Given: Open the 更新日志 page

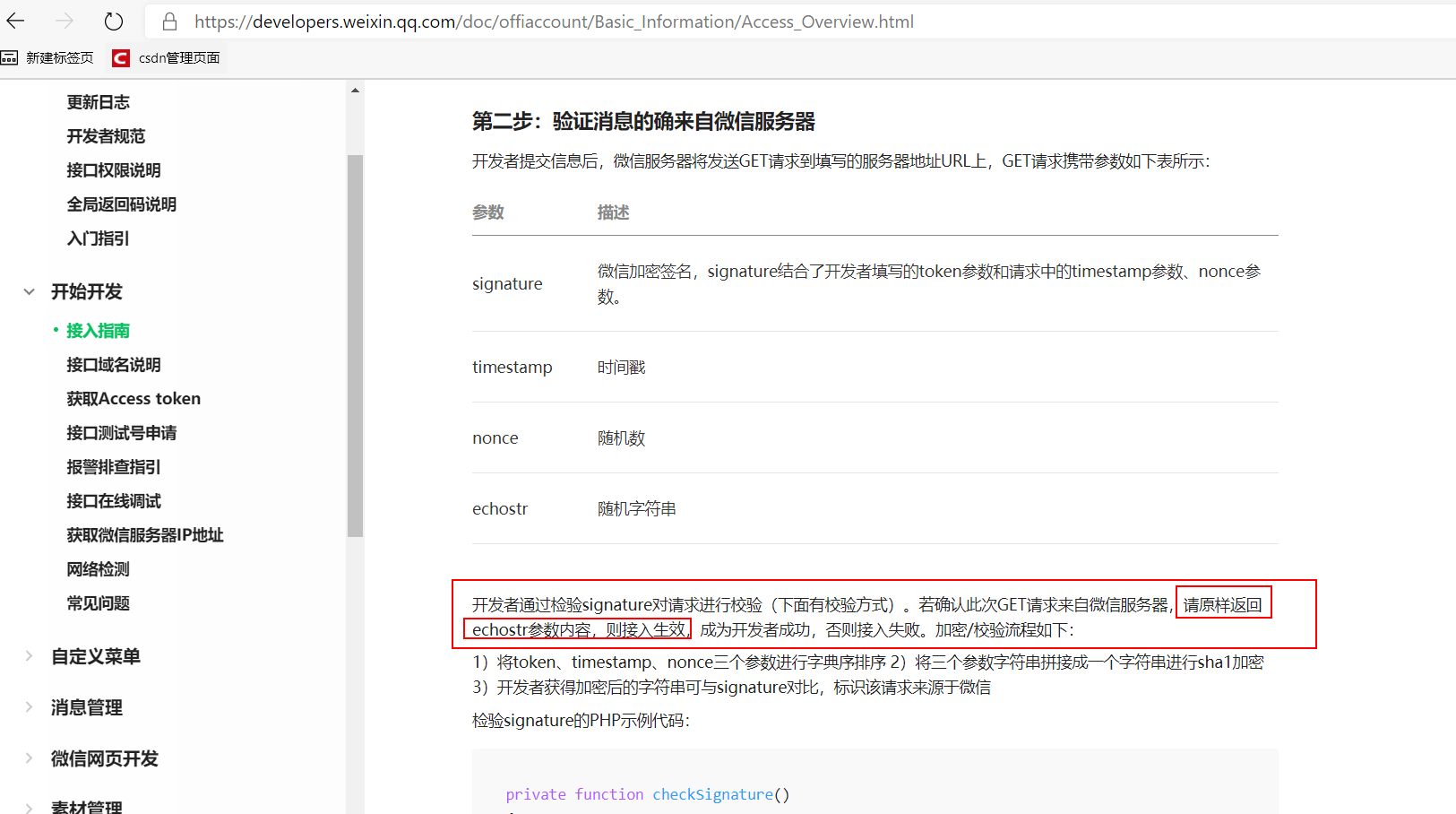Looking at the screenshot, I should 99,101.
